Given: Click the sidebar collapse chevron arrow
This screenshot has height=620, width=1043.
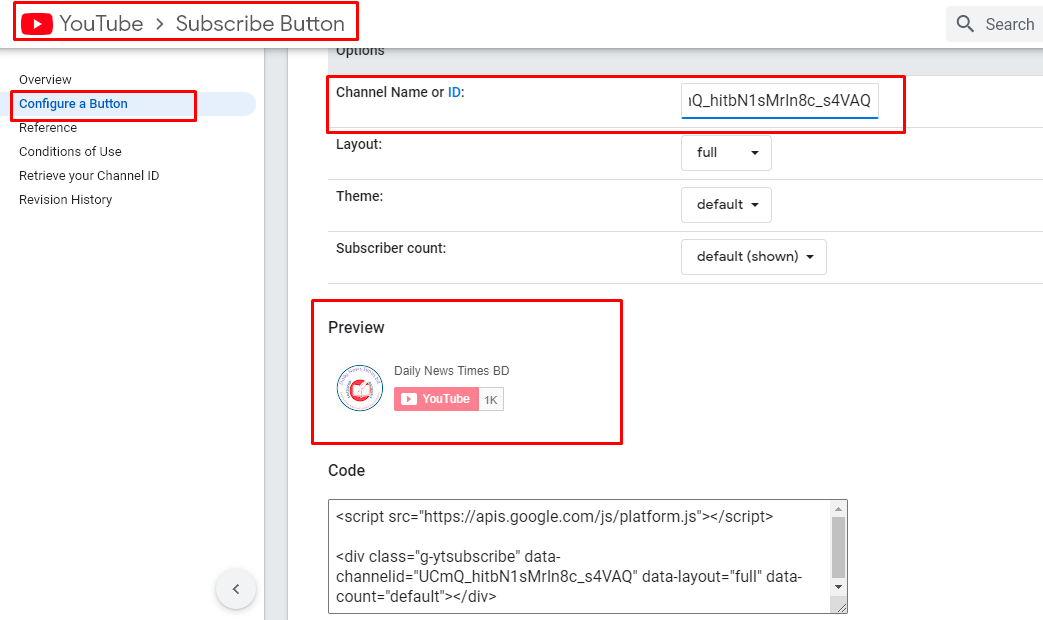Looking at the screenshot, I should [x=236, y=589].
